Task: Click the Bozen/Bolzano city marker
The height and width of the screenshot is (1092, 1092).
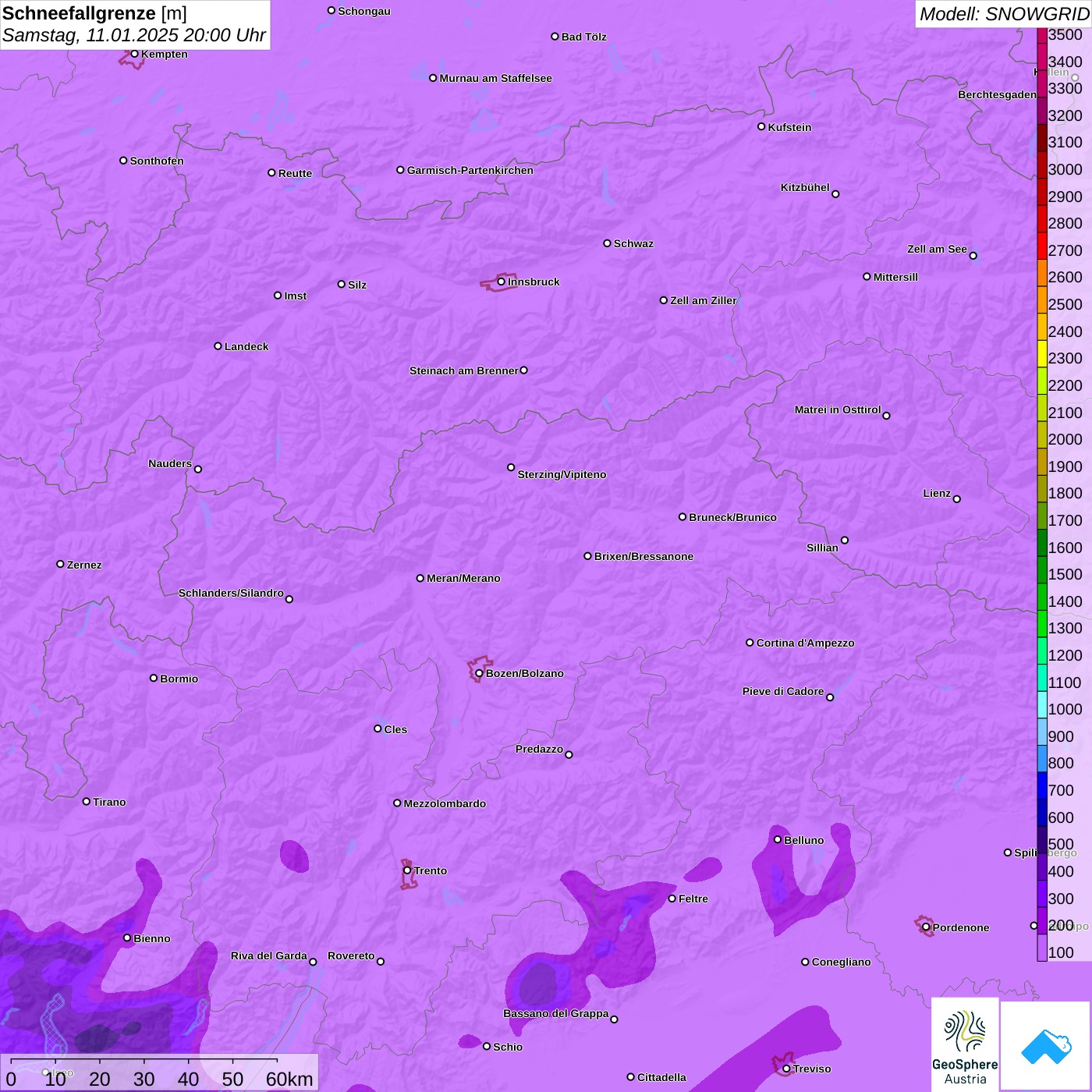Action: [479, 673]
